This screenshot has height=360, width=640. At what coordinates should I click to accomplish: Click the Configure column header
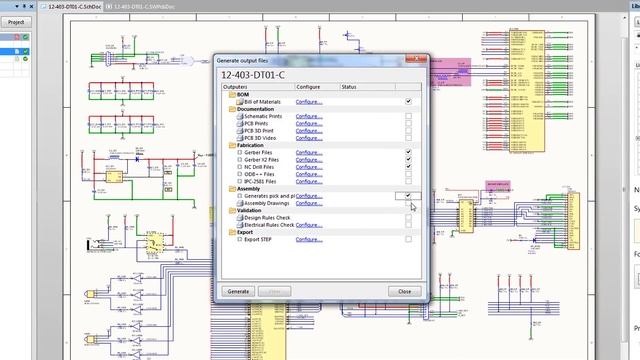pos(317,87)
